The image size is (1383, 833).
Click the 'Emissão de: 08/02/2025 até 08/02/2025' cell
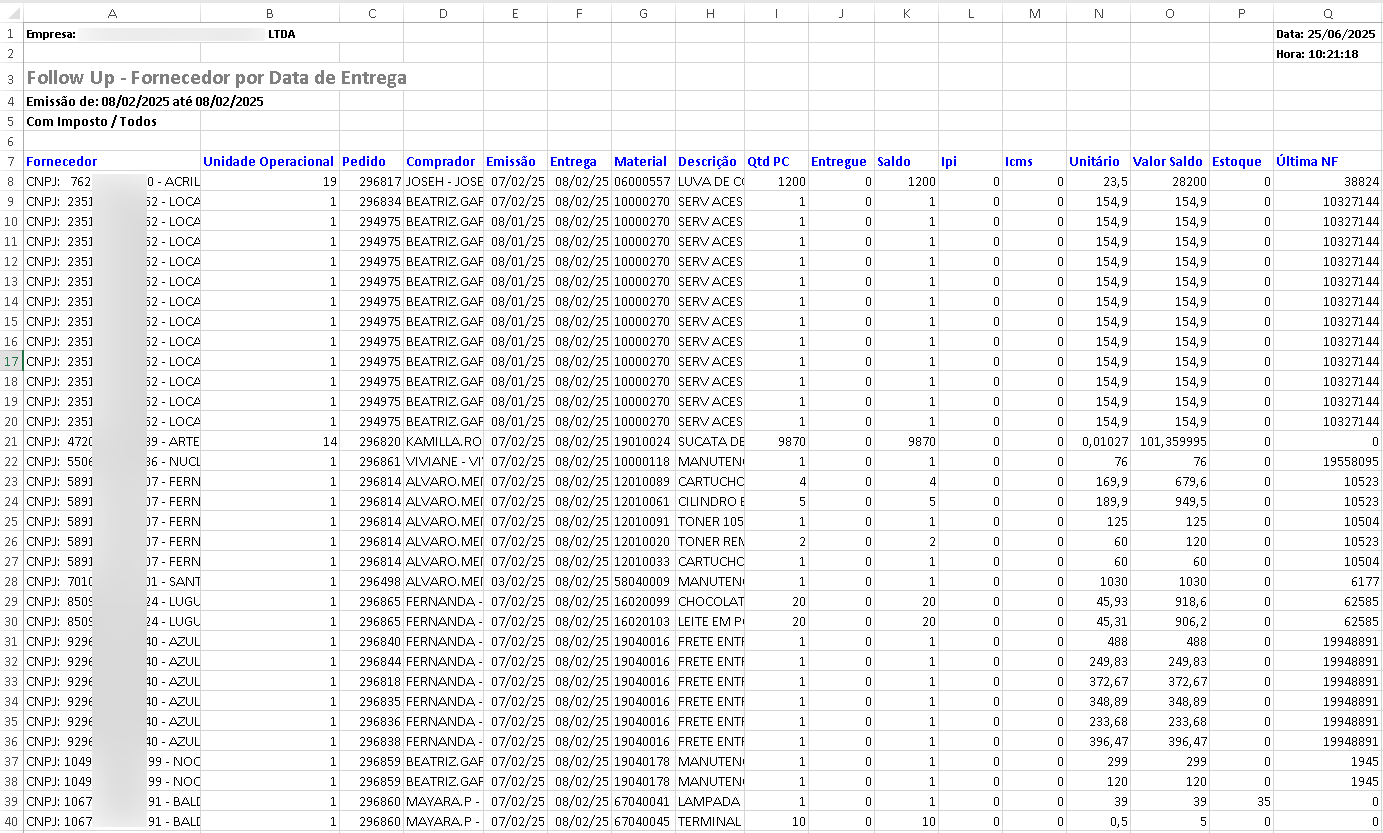pos(144,101)
